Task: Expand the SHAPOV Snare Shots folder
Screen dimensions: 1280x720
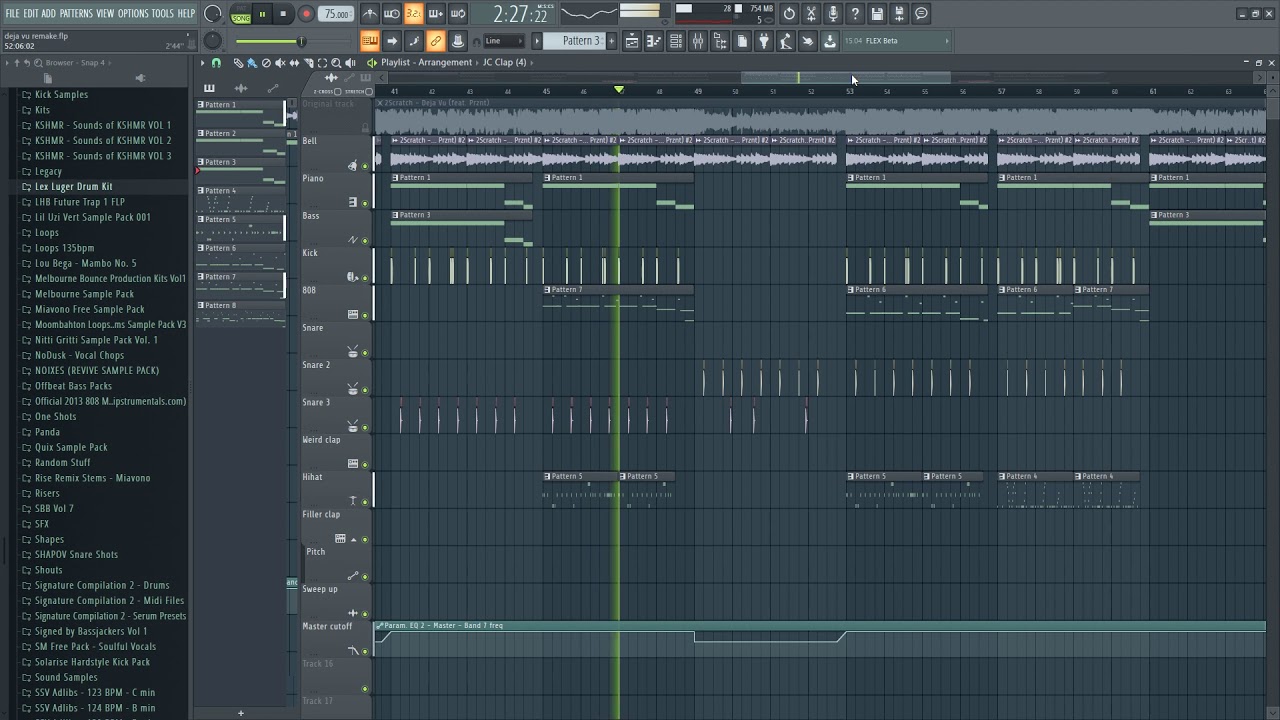Action: [76, 554]
